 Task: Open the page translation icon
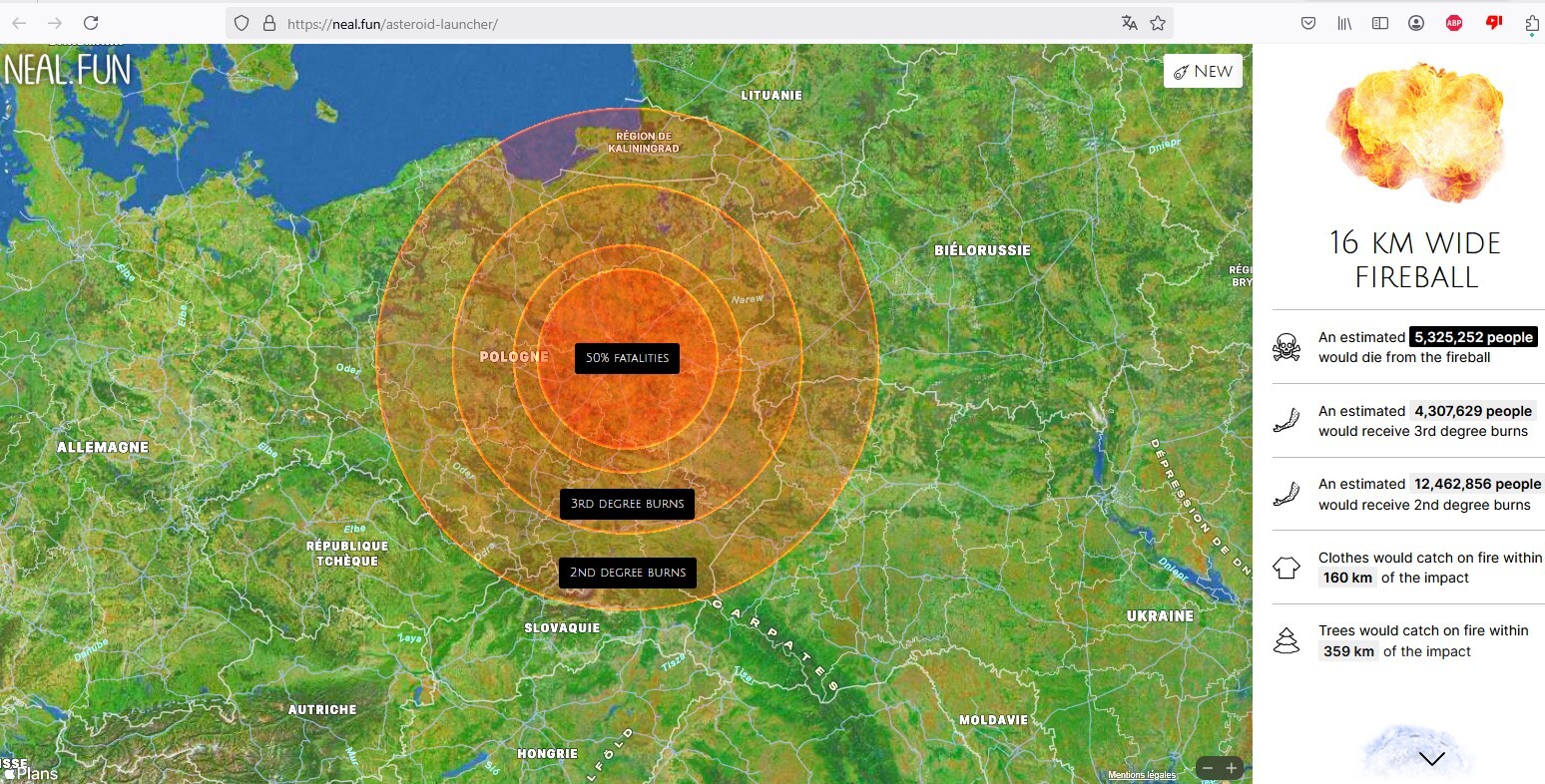pos(1129,23)
